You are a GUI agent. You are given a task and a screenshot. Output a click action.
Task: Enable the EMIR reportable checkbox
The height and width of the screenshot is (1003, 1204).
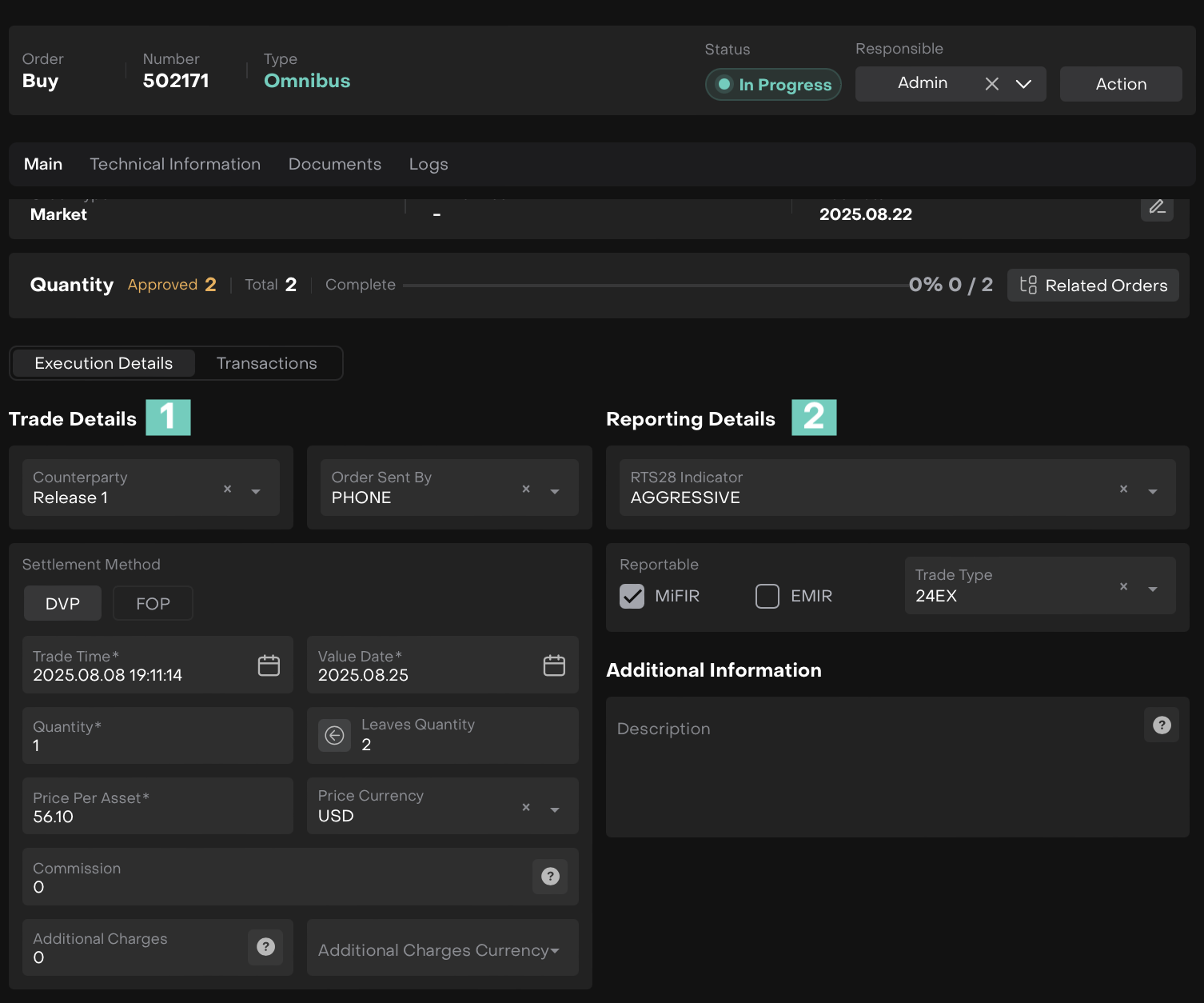point(767,596)
